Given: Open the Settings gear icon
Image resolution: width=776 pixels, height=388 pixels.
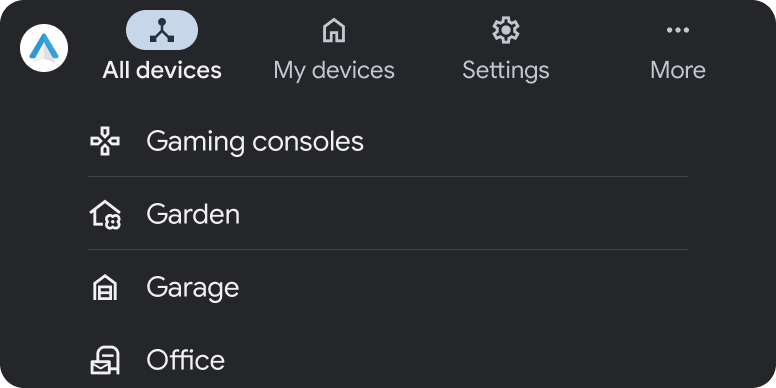Looking at the screenshot, I should [506, 30].
